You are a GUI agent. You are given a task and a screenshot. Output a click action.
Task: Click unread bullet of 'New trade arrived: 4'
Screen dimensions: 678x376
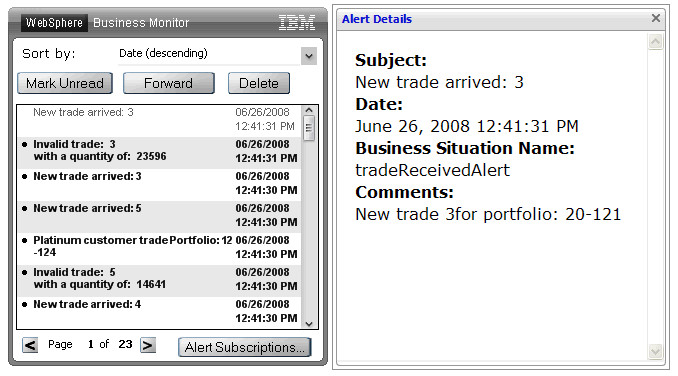pyautogui.click(x=25, y=304)
